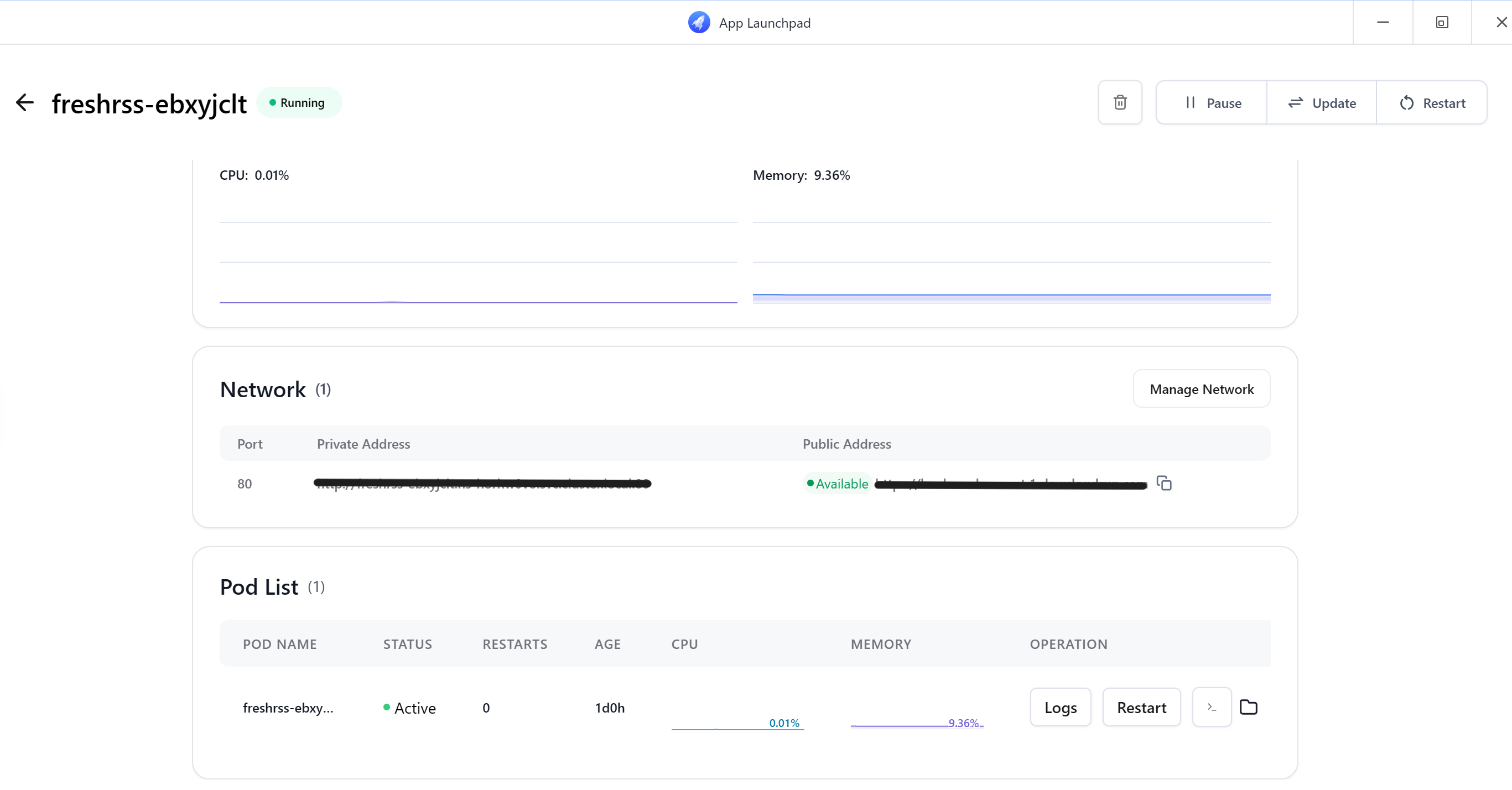
Task: Click the pause icon next to Pause label
Action: (x=1191, y=102)
